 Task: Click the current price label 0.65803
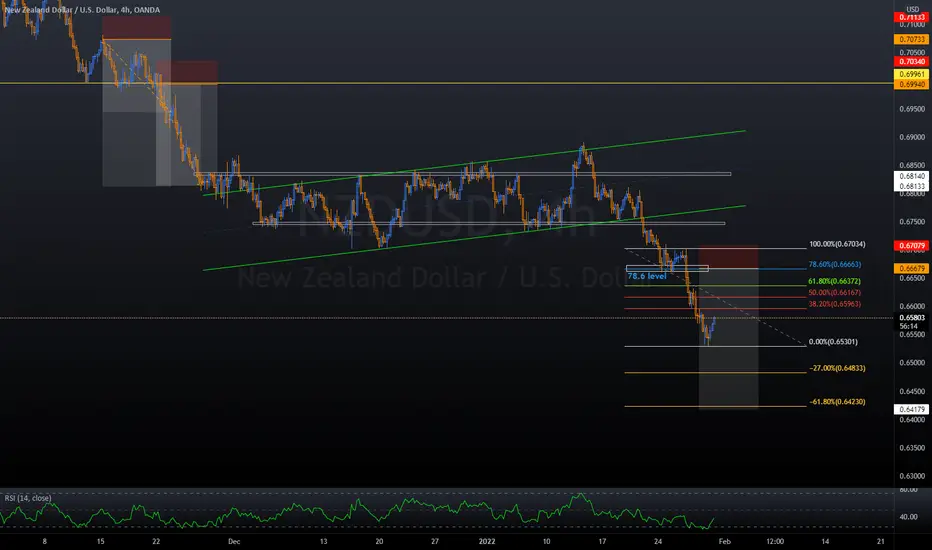click(x=912, y=318)
